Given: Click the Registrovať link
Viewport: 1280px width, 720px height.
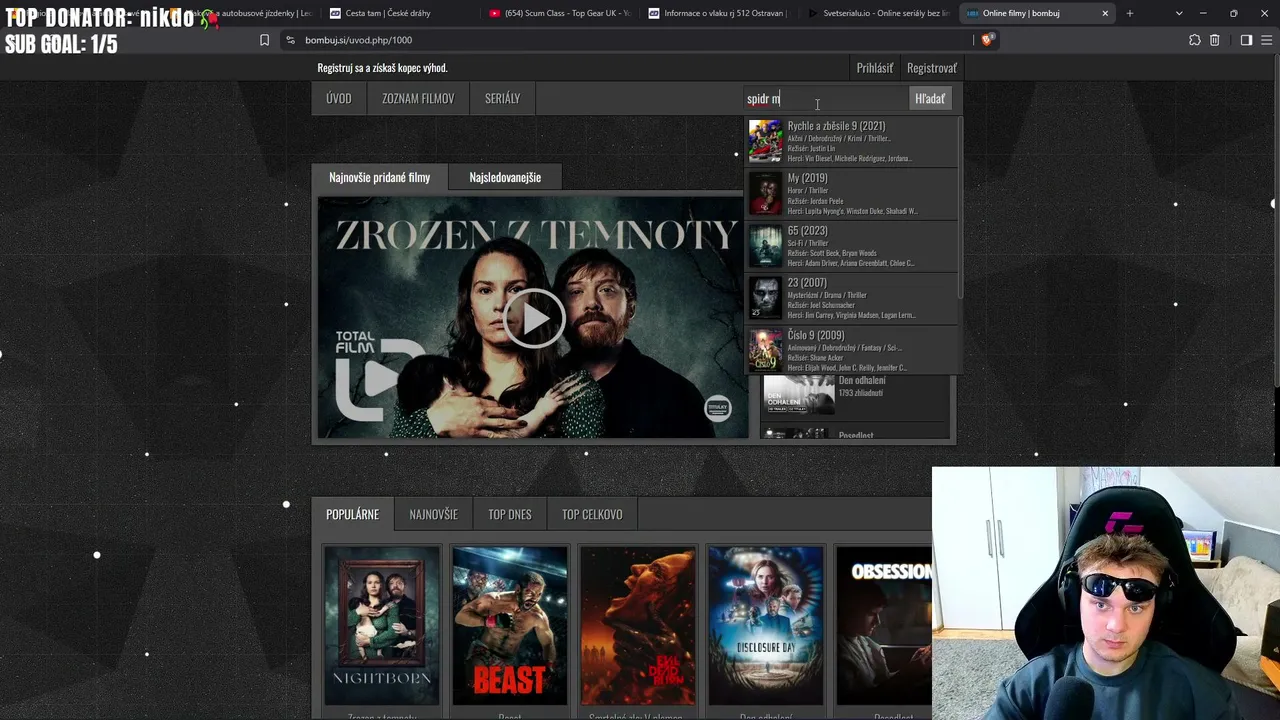Looking at the screenshot, I should click(x=932, y=68).
